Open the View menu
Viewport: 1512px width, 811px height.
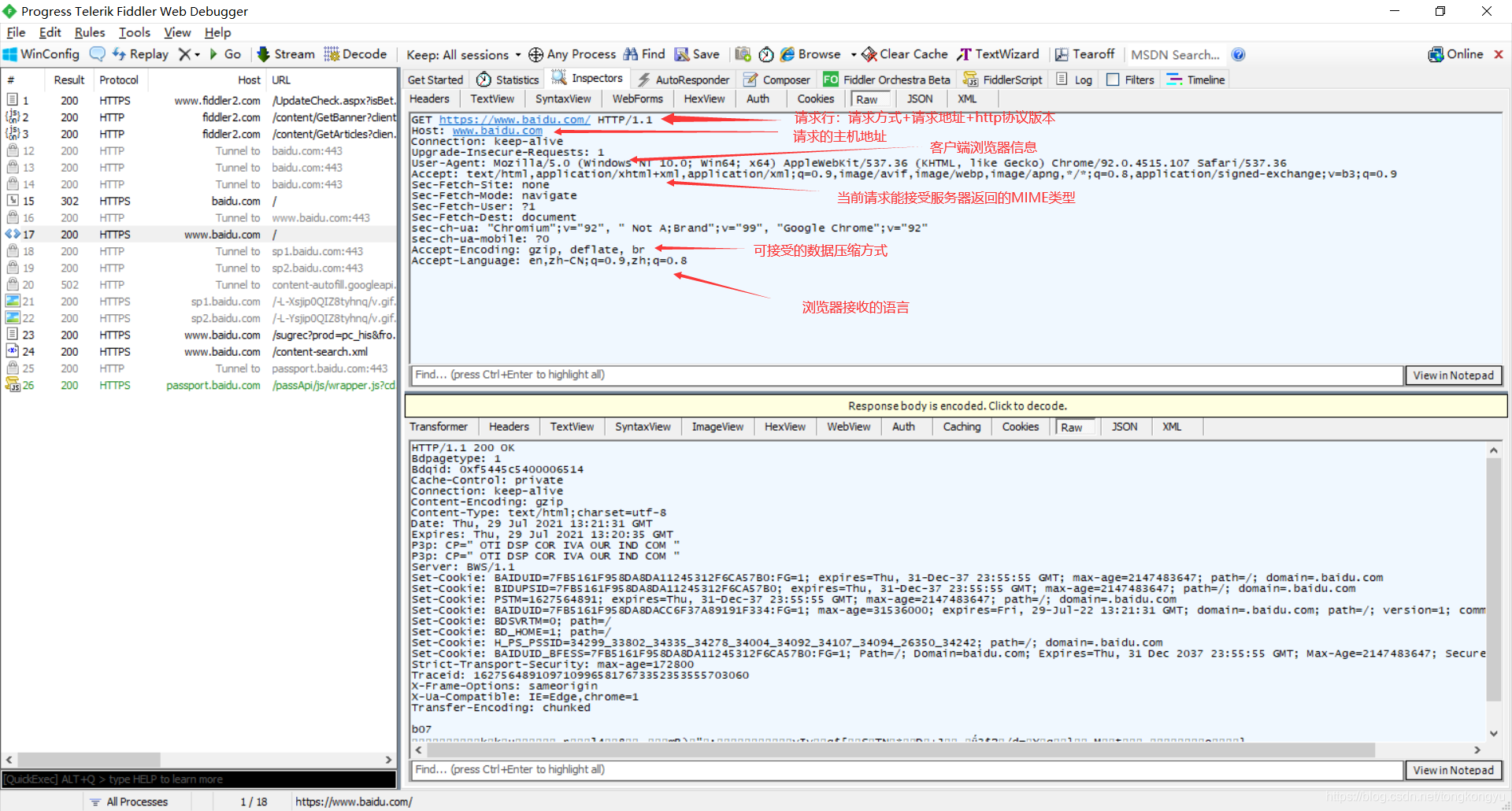tap(177, 32)
